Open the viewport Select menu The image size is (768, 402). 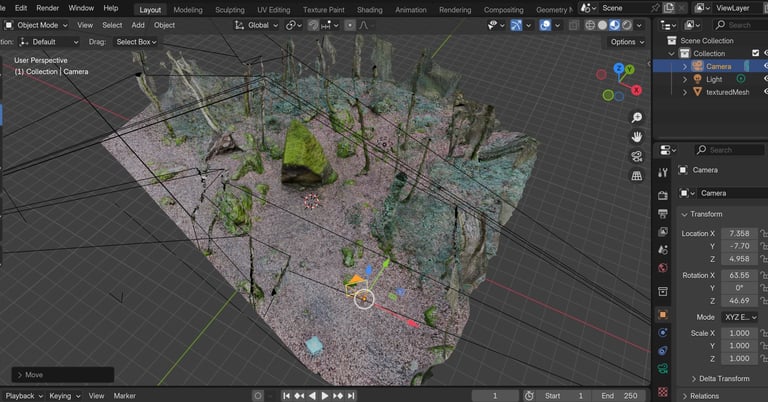[x=112, y=25]
